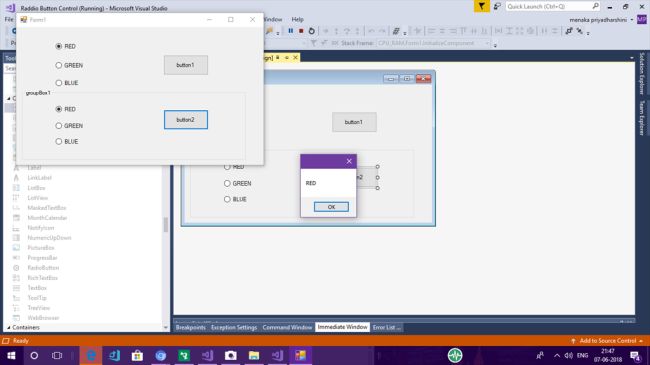Select the TextBox toolbox item
Image resolution: width=650 pixels, height=365 pixels.
pos(37,288)
